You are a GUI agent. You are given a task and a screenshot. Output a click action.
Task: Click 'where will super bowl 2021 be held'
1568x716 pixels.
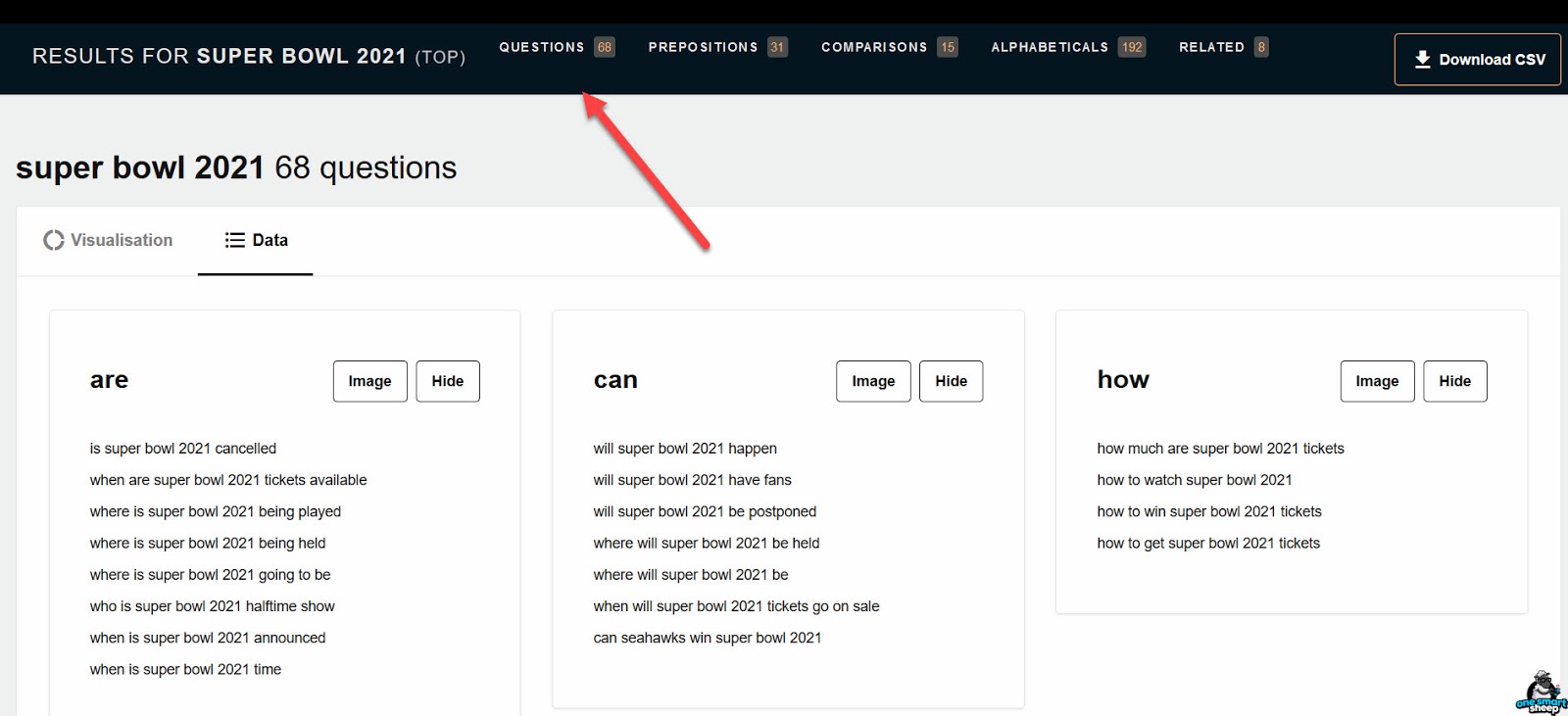(x=707, y=543)
